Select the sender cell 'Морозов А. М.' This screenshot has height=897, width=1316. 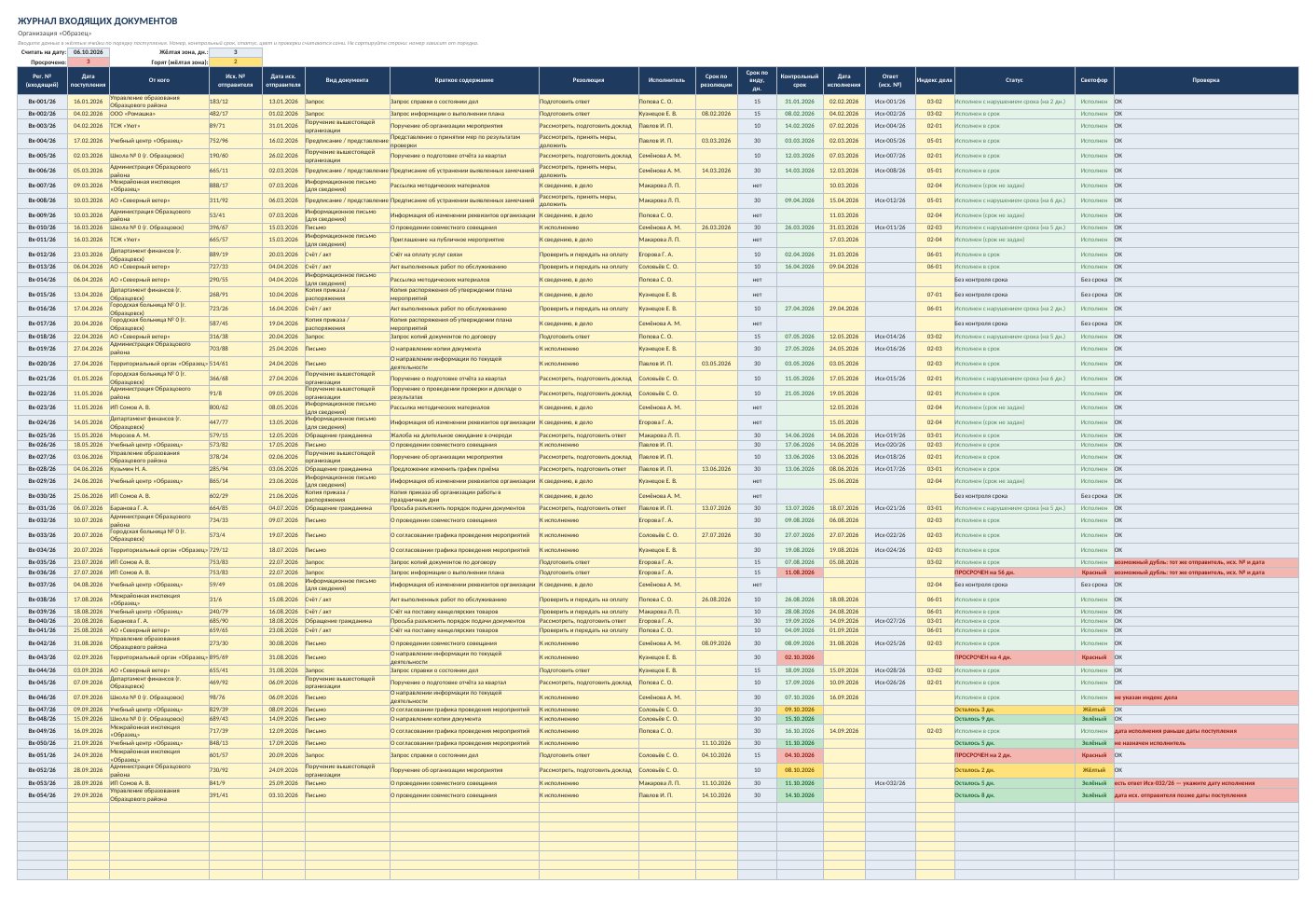point(159,435)
